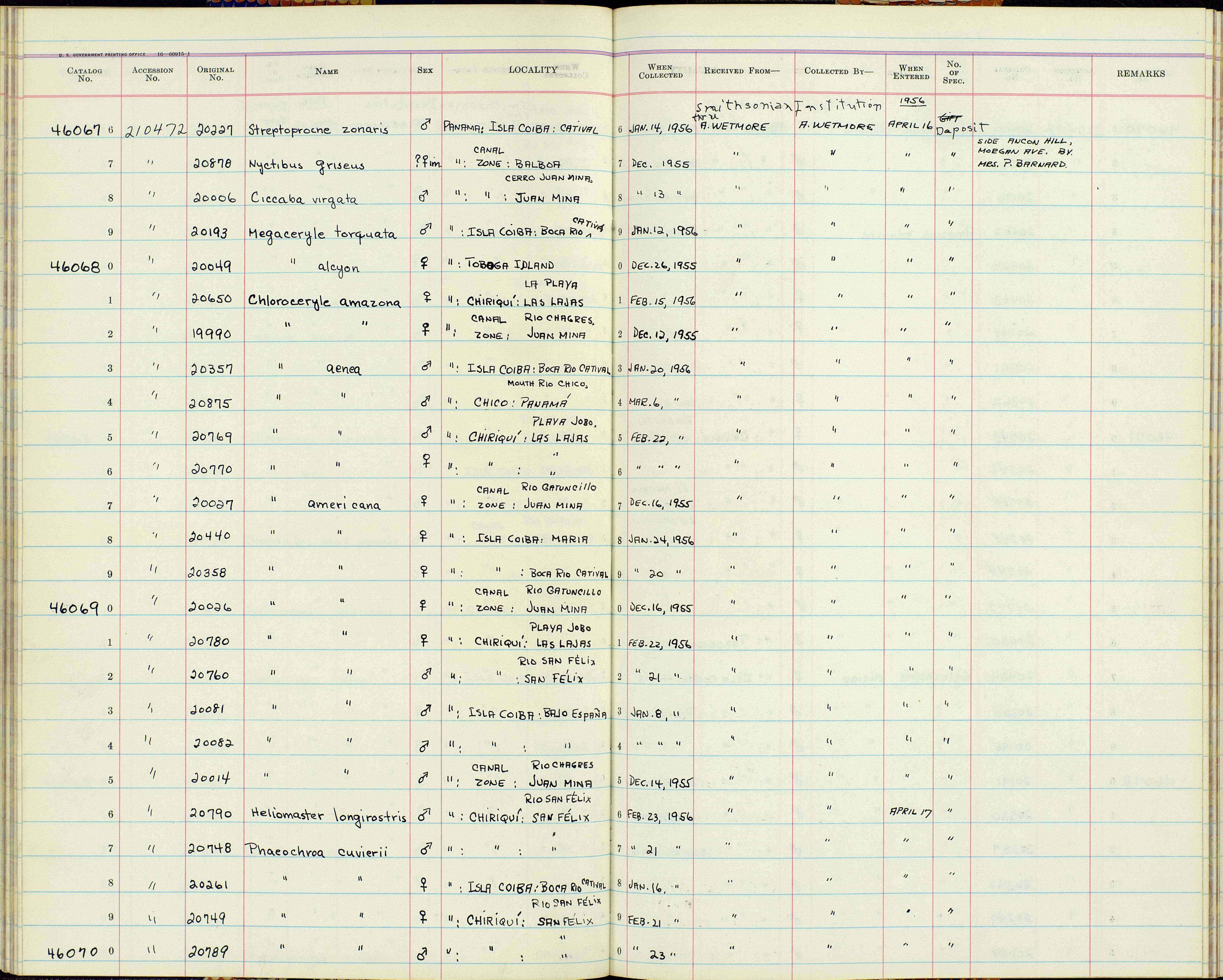Click the "LOCALITY" column header

533,70
